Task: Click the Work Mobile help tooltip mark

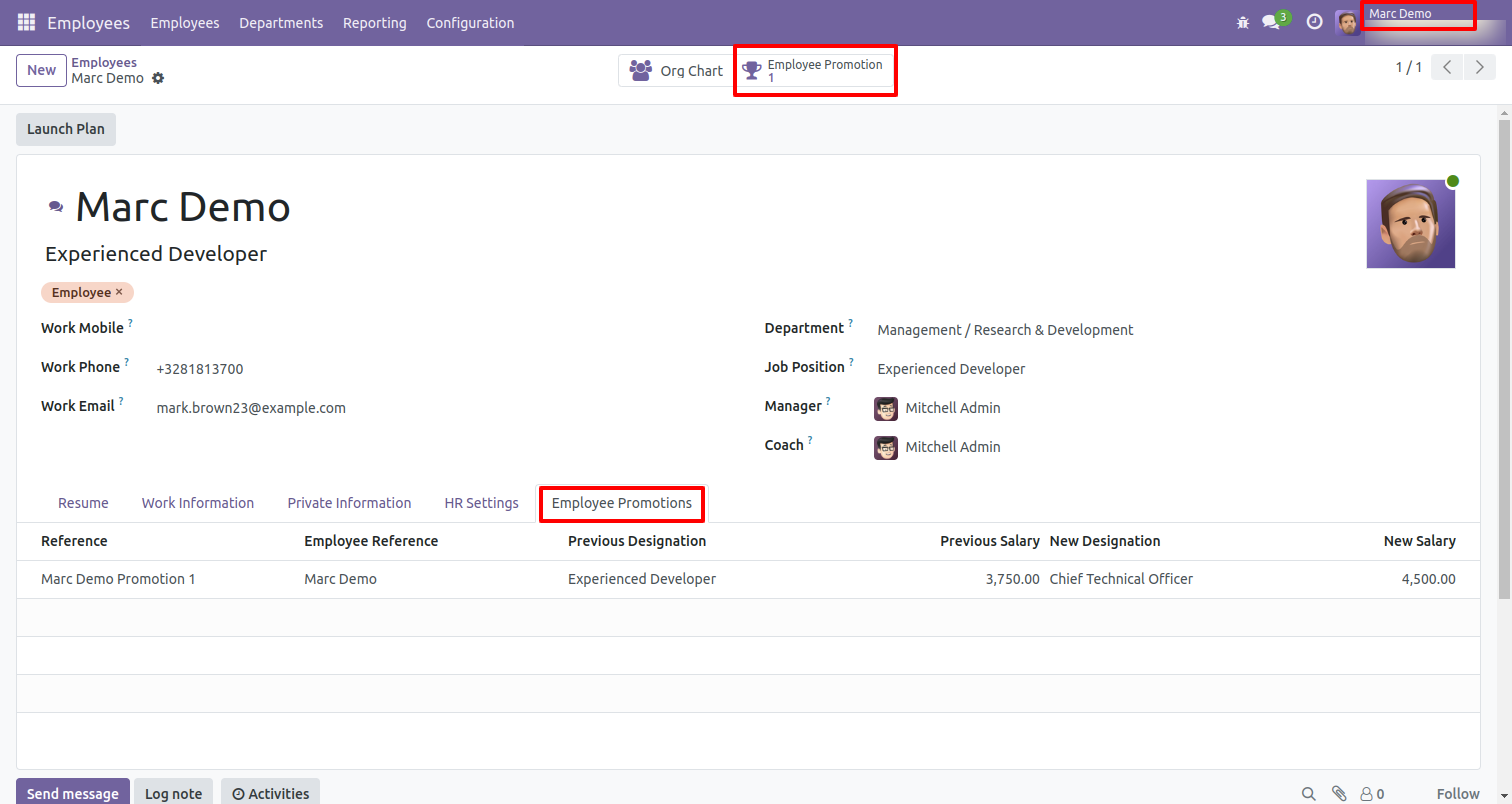Action: click(130, 323)
